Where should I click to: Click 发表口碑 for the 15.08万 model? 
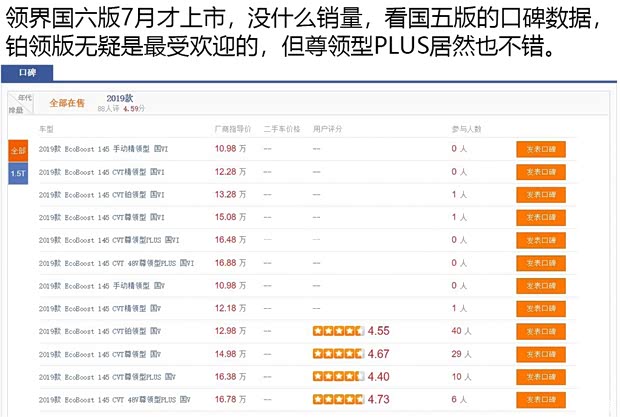click(x=541, y=217)
